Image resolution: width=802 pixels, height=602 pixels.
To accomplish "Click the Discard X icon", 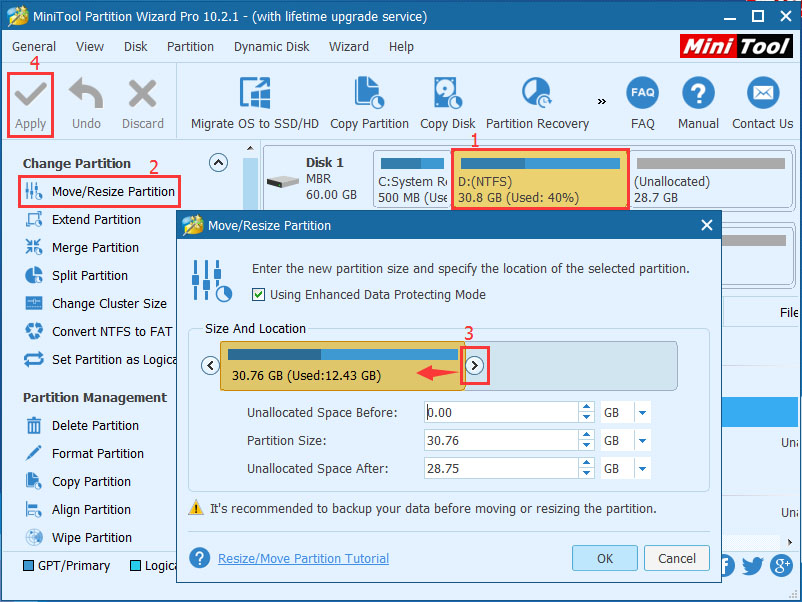I will (142, 94).
